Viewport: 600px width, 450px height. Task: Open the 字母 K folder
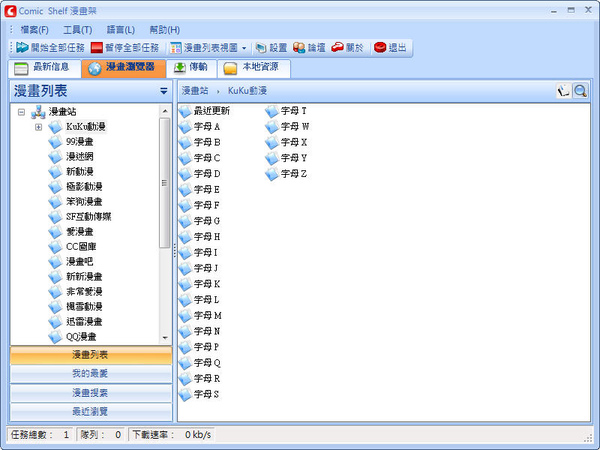pyautogui.click(x=200, y=284)
